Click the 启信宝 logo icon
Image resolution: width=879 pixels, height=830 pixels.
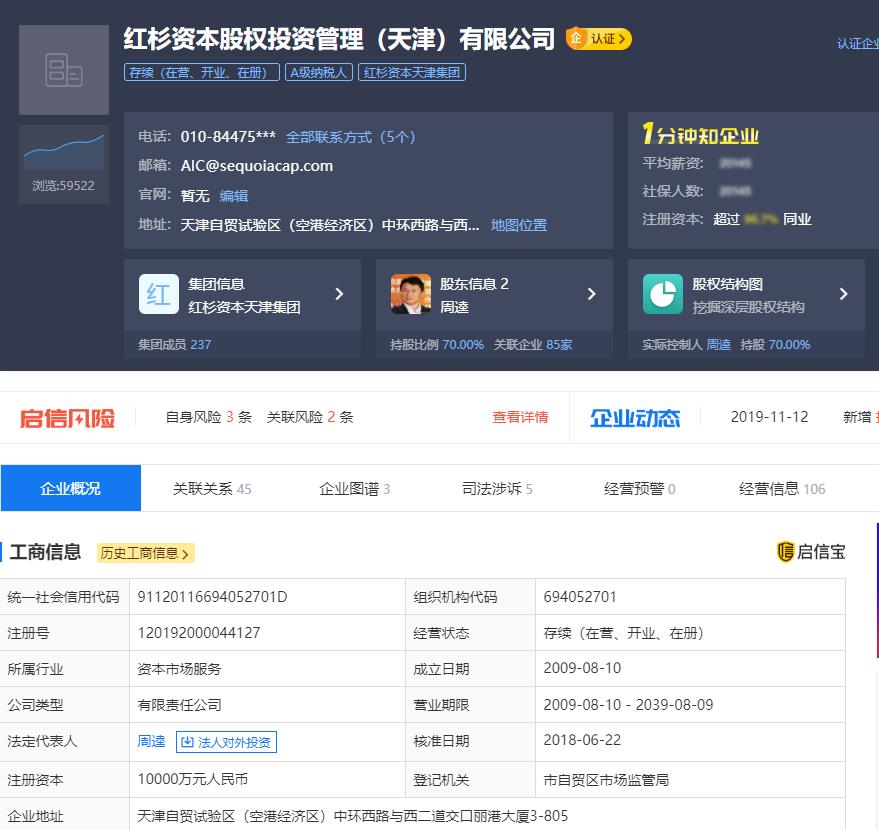point(785,552)
